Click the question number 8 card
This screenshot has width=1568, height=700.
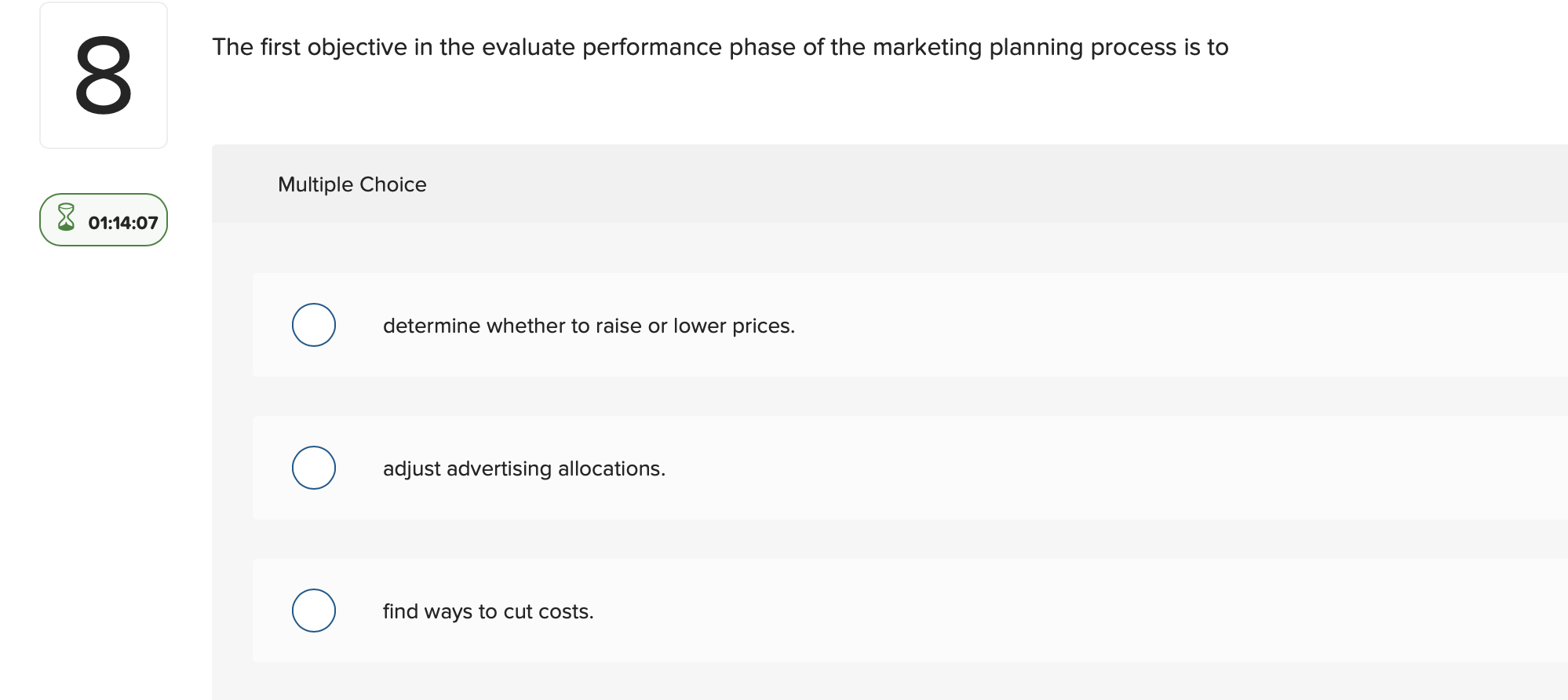103,75
